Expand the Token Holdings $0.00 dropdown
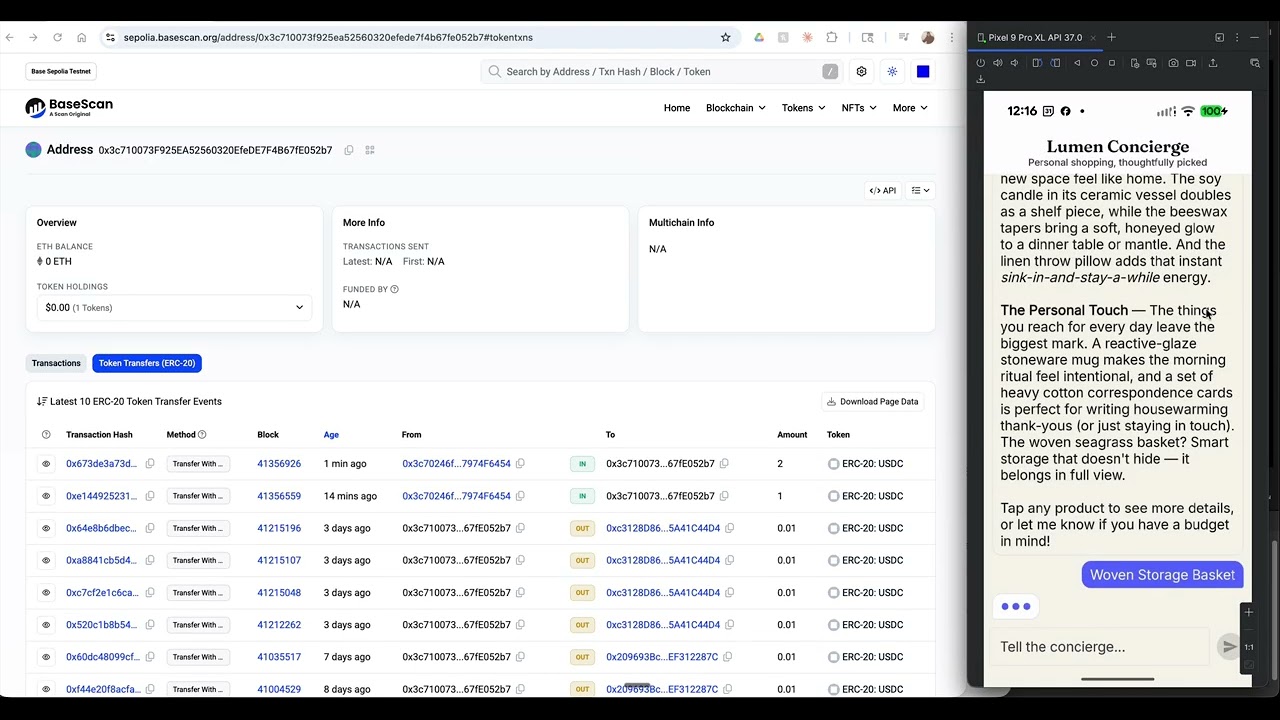Screen dimensions: 1280x720 click(174, 308)
